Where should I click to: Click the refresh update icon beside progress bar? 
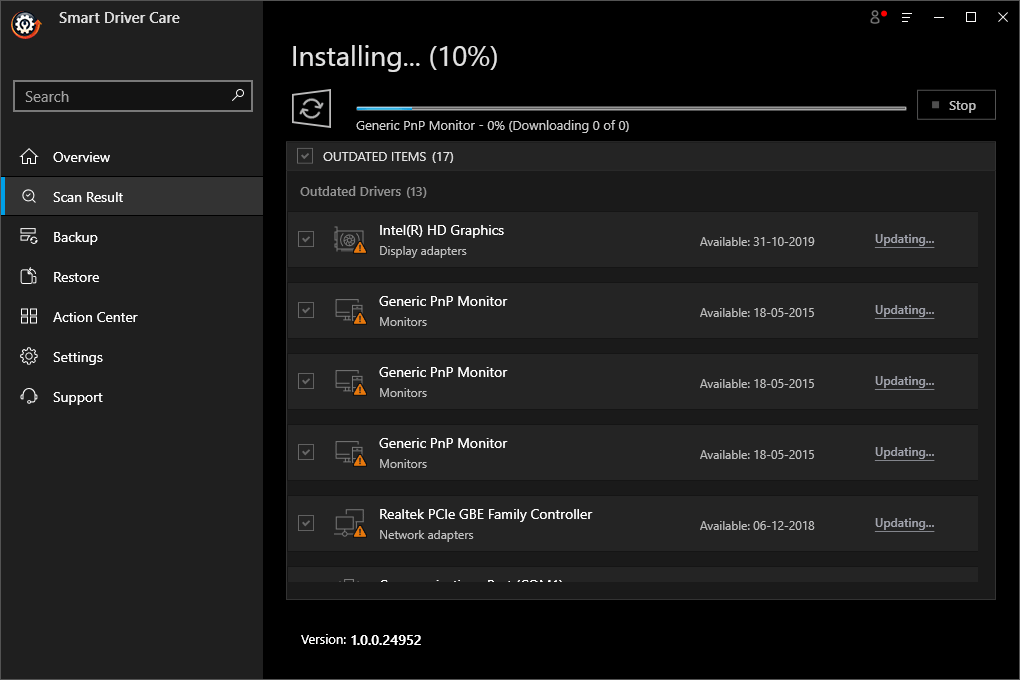[x=311, y=108]
